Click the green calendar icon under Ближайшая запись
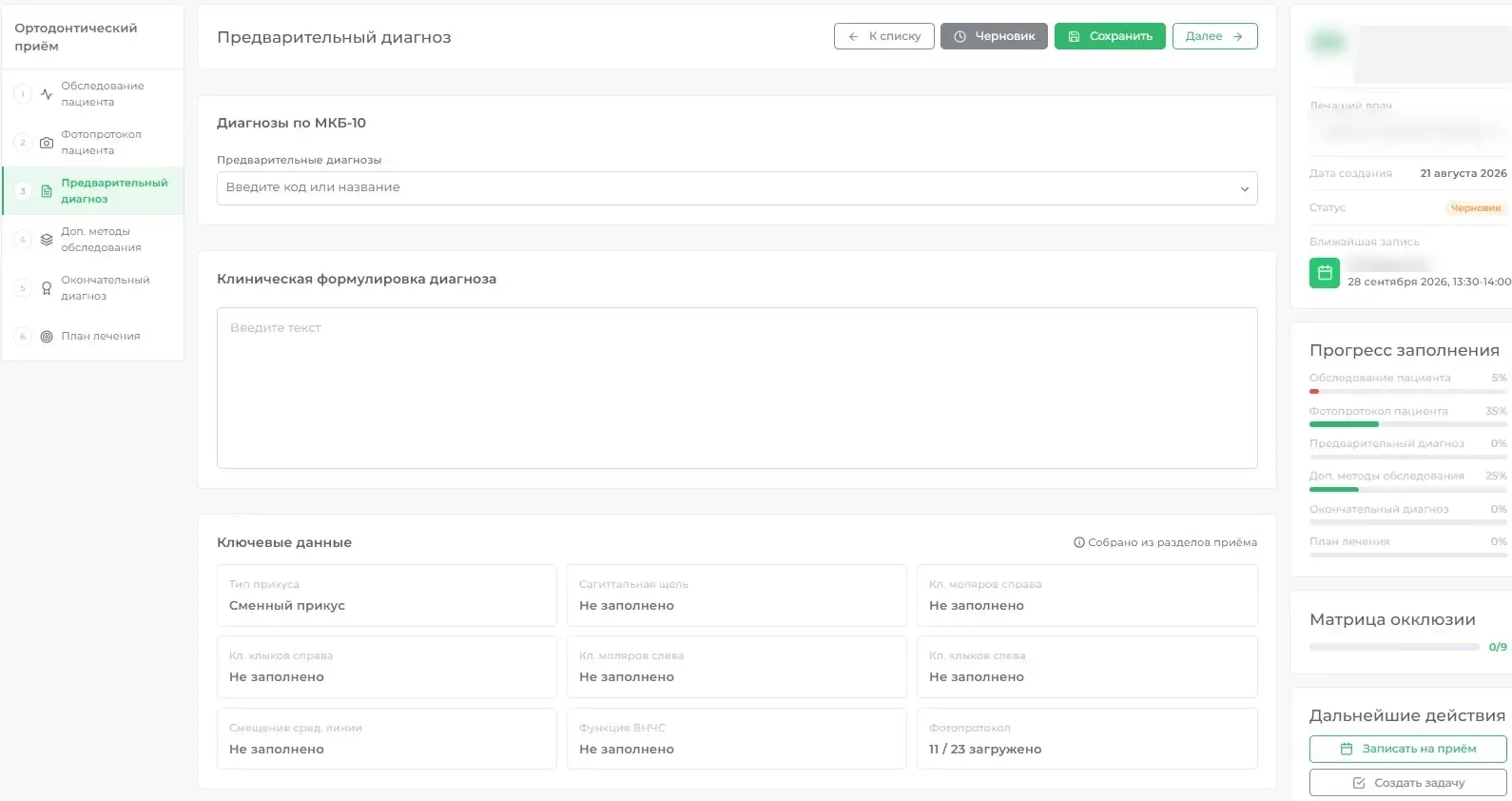Screen dimensions: 1512x801 click(1325, 273)
